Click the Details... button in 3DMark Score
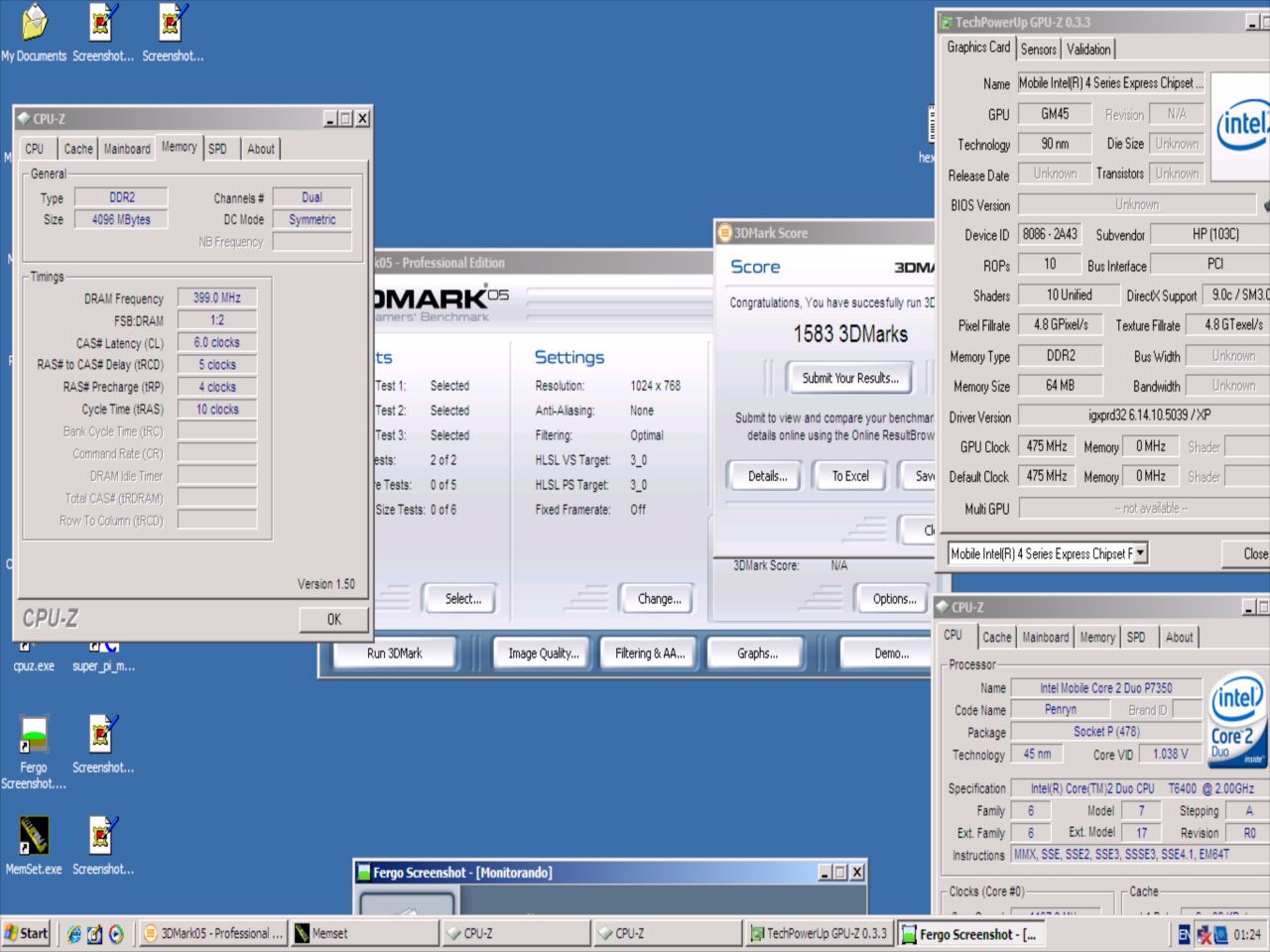This screenshot has width=1270, height=952. 767,476
